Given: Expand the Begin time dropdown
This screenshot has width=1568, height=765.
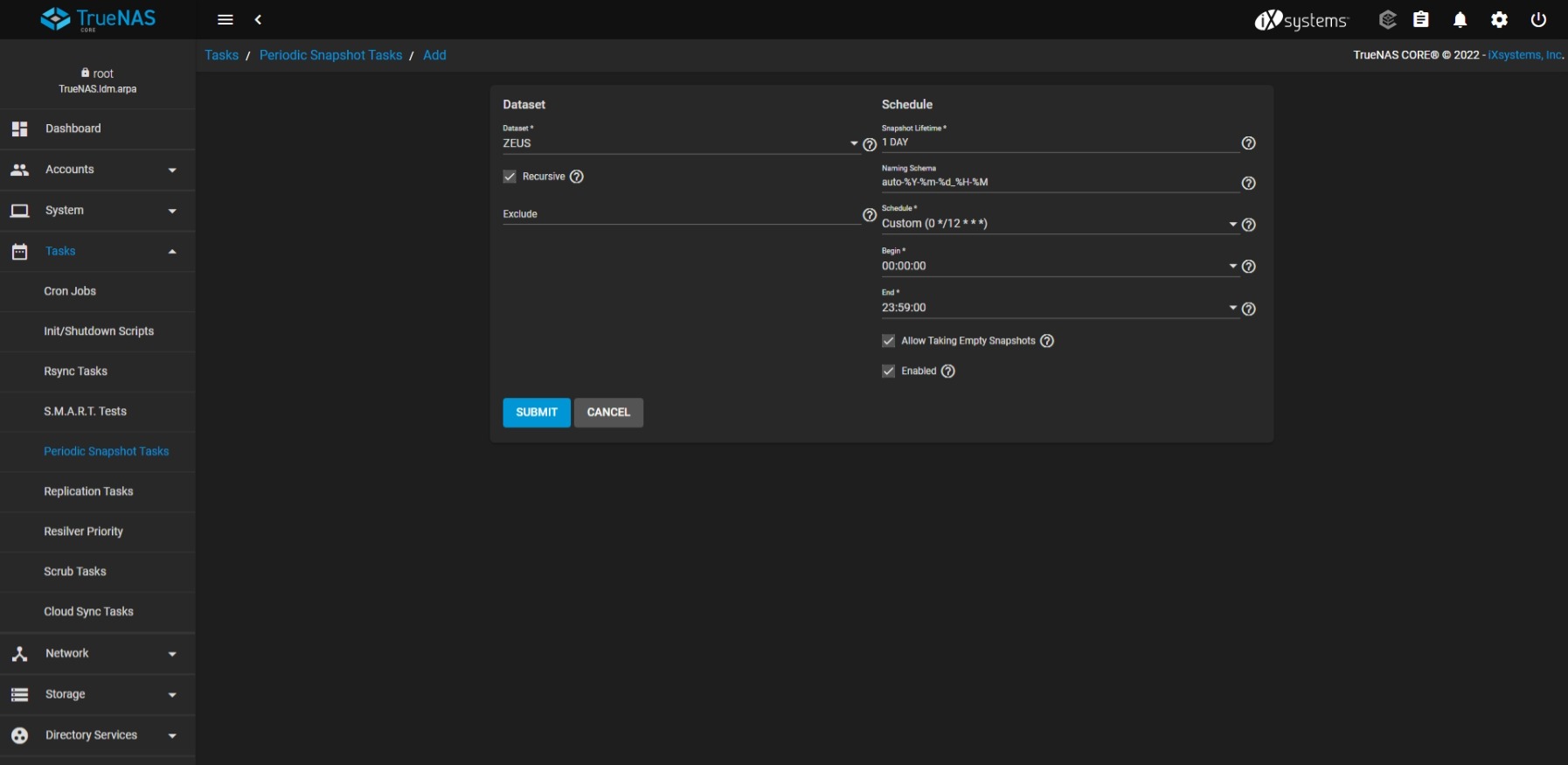Looking at the screenshot, I should (1058, 266).
